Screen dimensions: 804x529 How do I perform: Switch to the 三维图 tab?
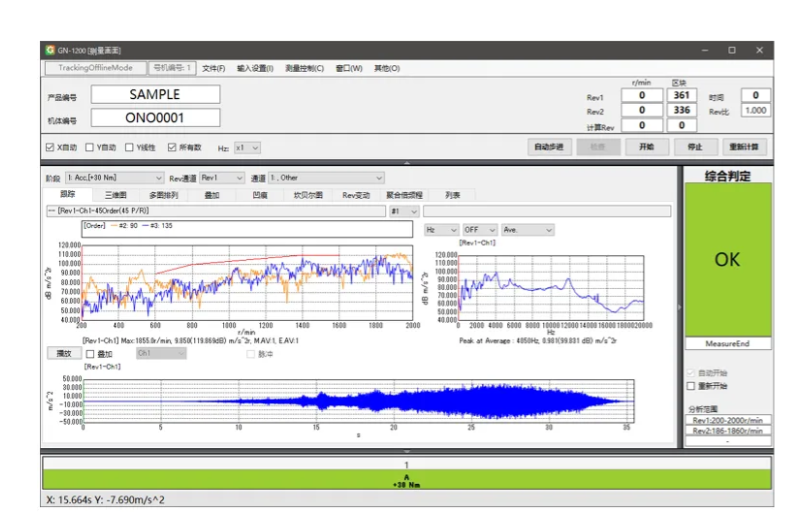(x=116, y=195)
